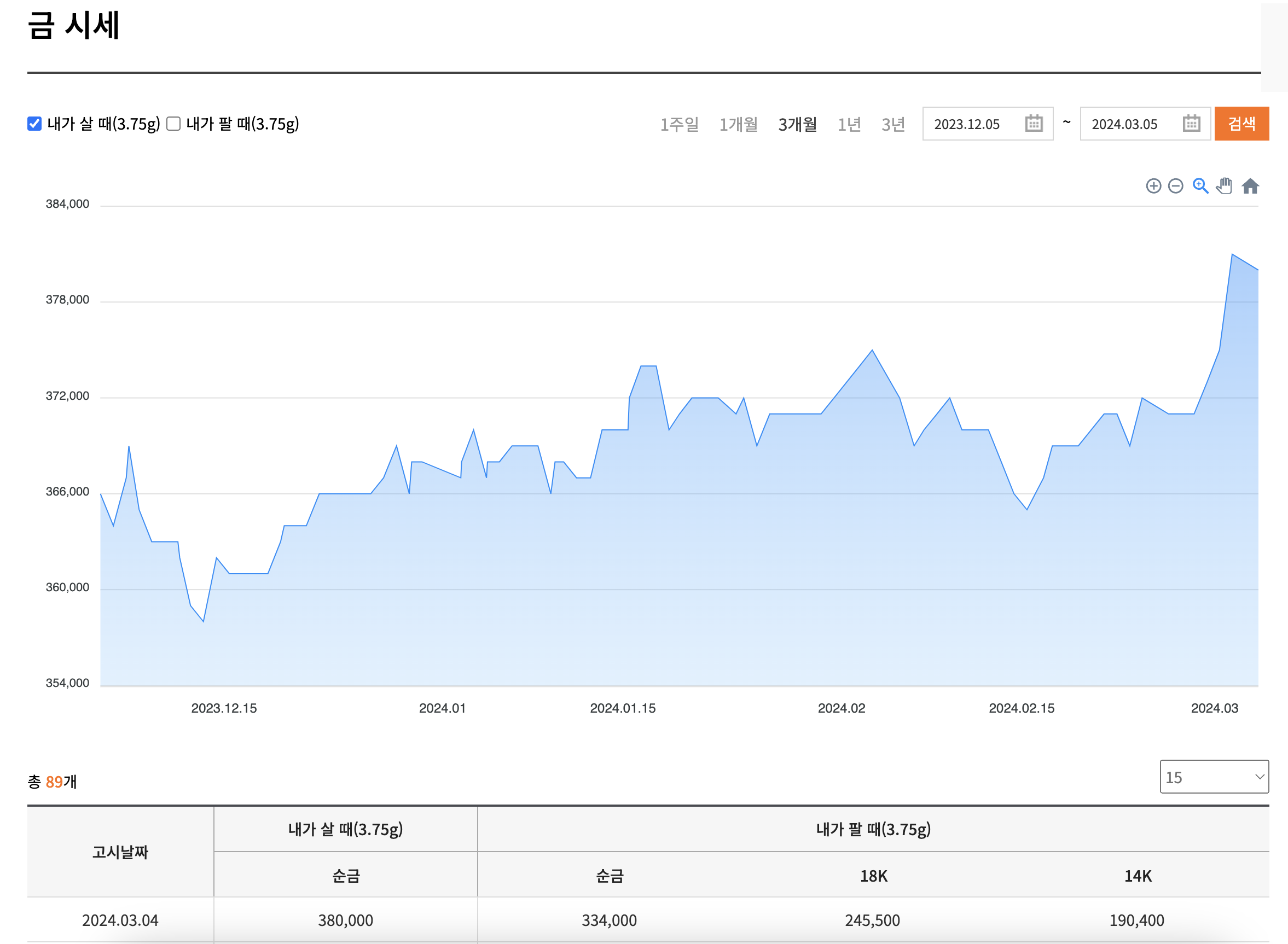Check the 내가 팔 때(3.75g) checkbox

coord(173,124)
